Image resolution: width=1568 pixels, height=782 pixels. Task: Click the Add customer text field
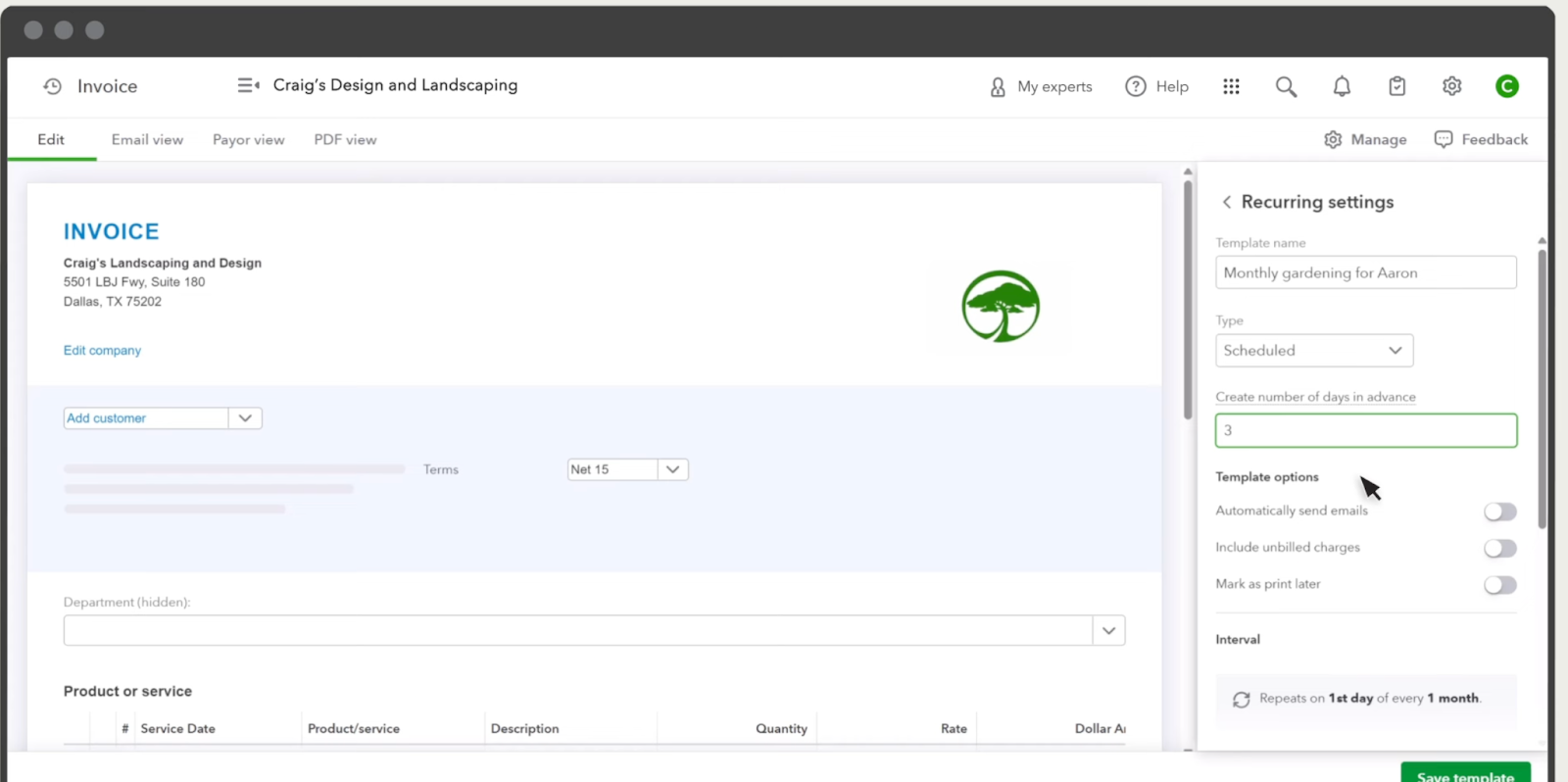pyautogui.click(x=146, y=418)
